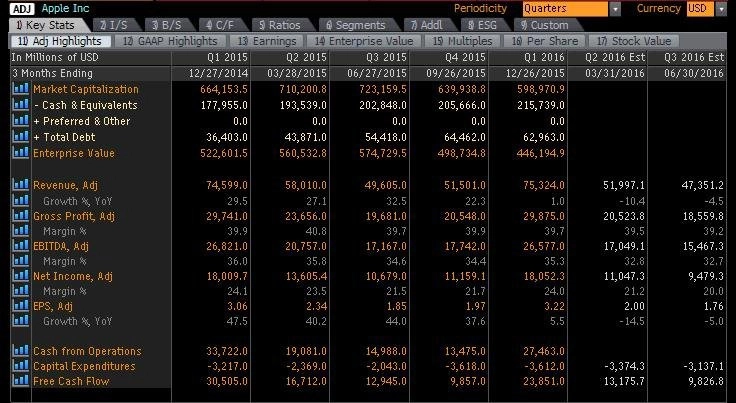The width and height of the screenshot is (736, 403).
Task: Click the Enterprise Value row label
Action: click(74, 153)
